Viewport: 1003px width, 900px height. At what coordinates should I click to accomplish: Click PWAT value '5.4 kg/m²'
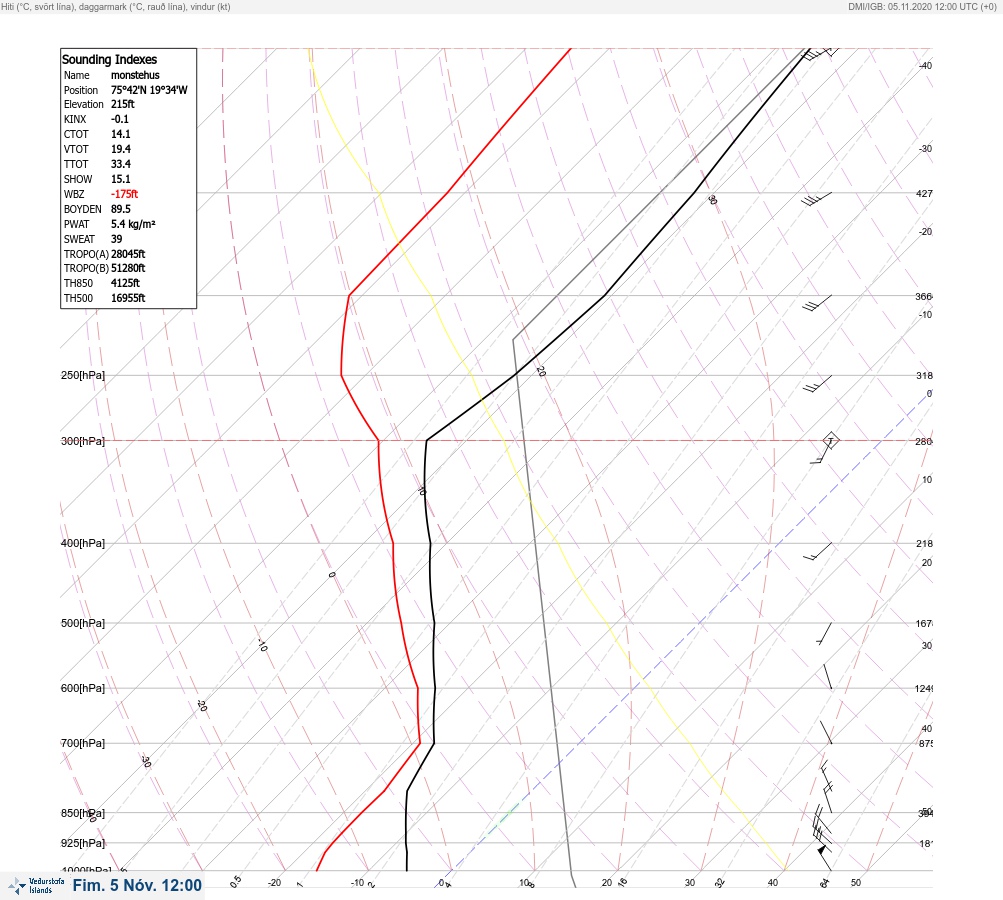133,224
